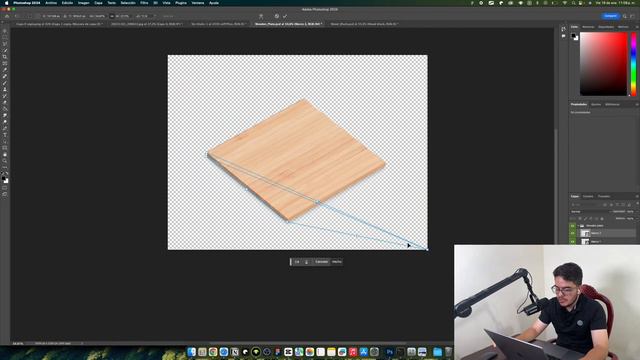Select the Hand tool
The image size is (640, 360).
5,155
